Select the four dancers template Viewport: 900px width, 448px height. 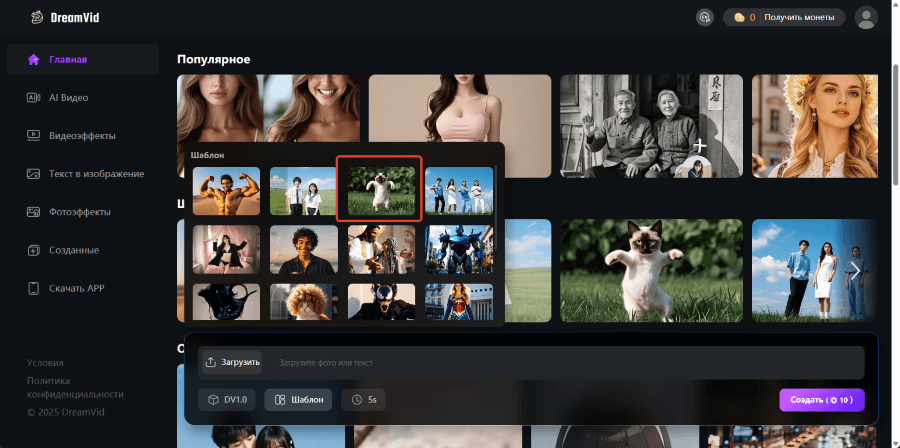[x=459, y=191]
